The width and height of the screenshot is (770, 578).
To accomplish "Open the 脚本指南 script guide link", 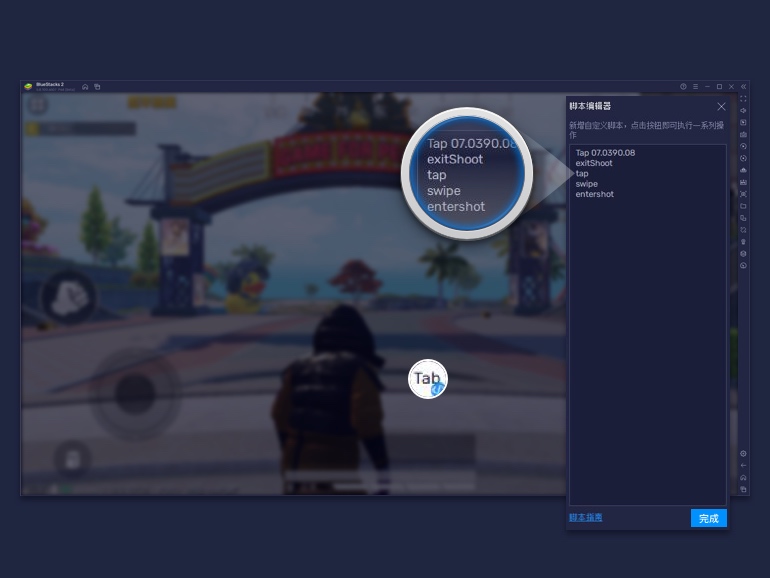I will tap(586, 517).
